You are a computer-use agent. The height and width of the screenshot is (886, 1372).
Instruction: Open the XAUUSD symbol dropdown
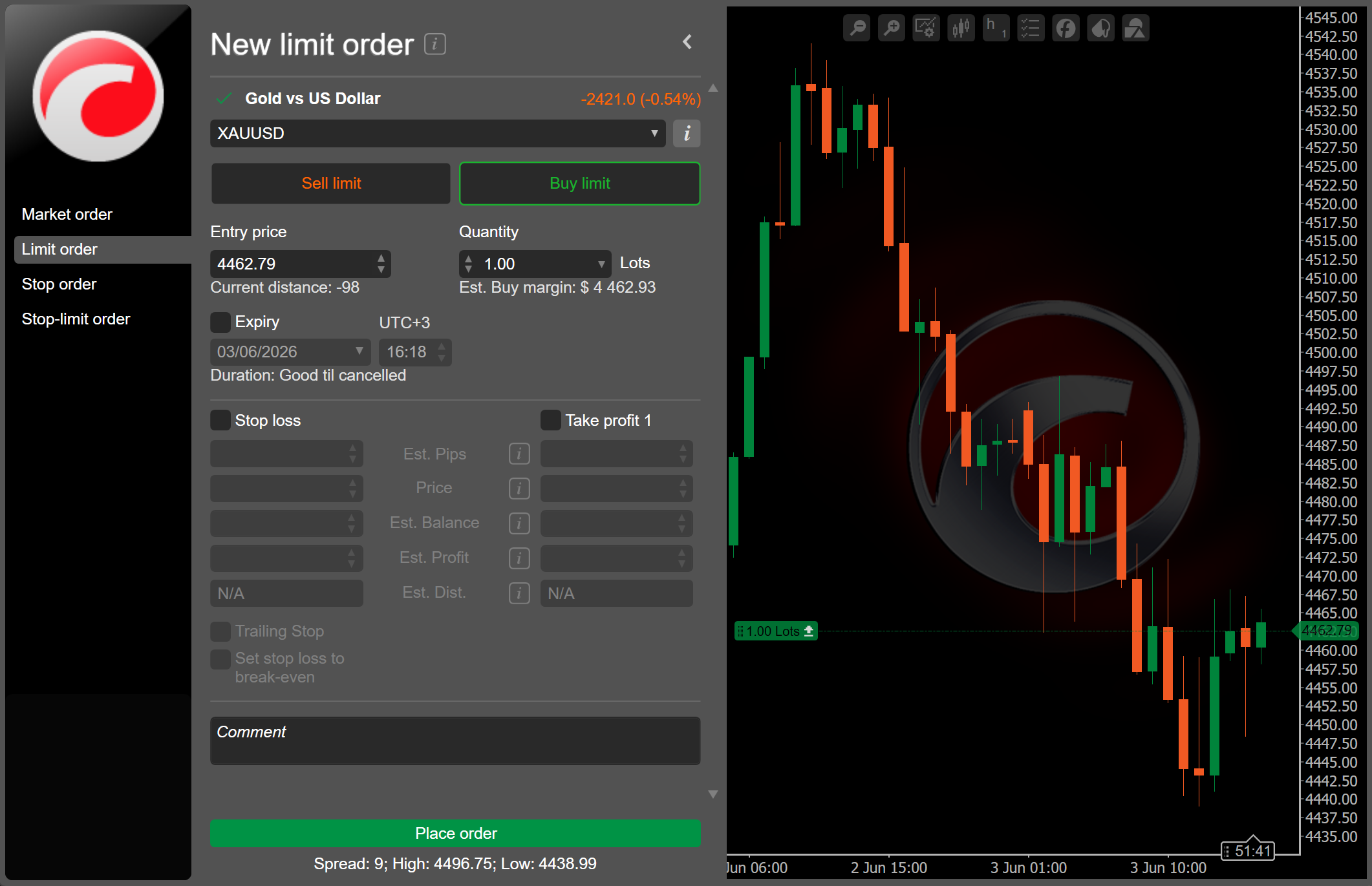438,133
